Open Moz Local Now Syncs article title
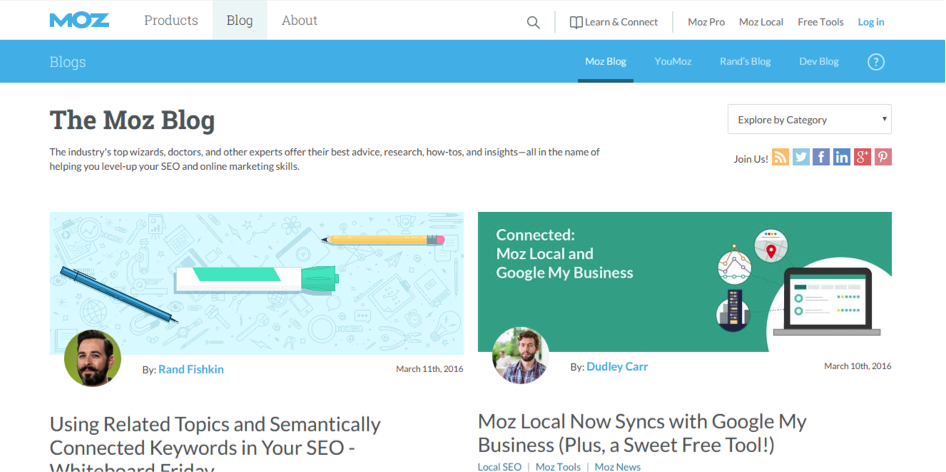This screenshot has width=946, height=472. click(642, 433)
